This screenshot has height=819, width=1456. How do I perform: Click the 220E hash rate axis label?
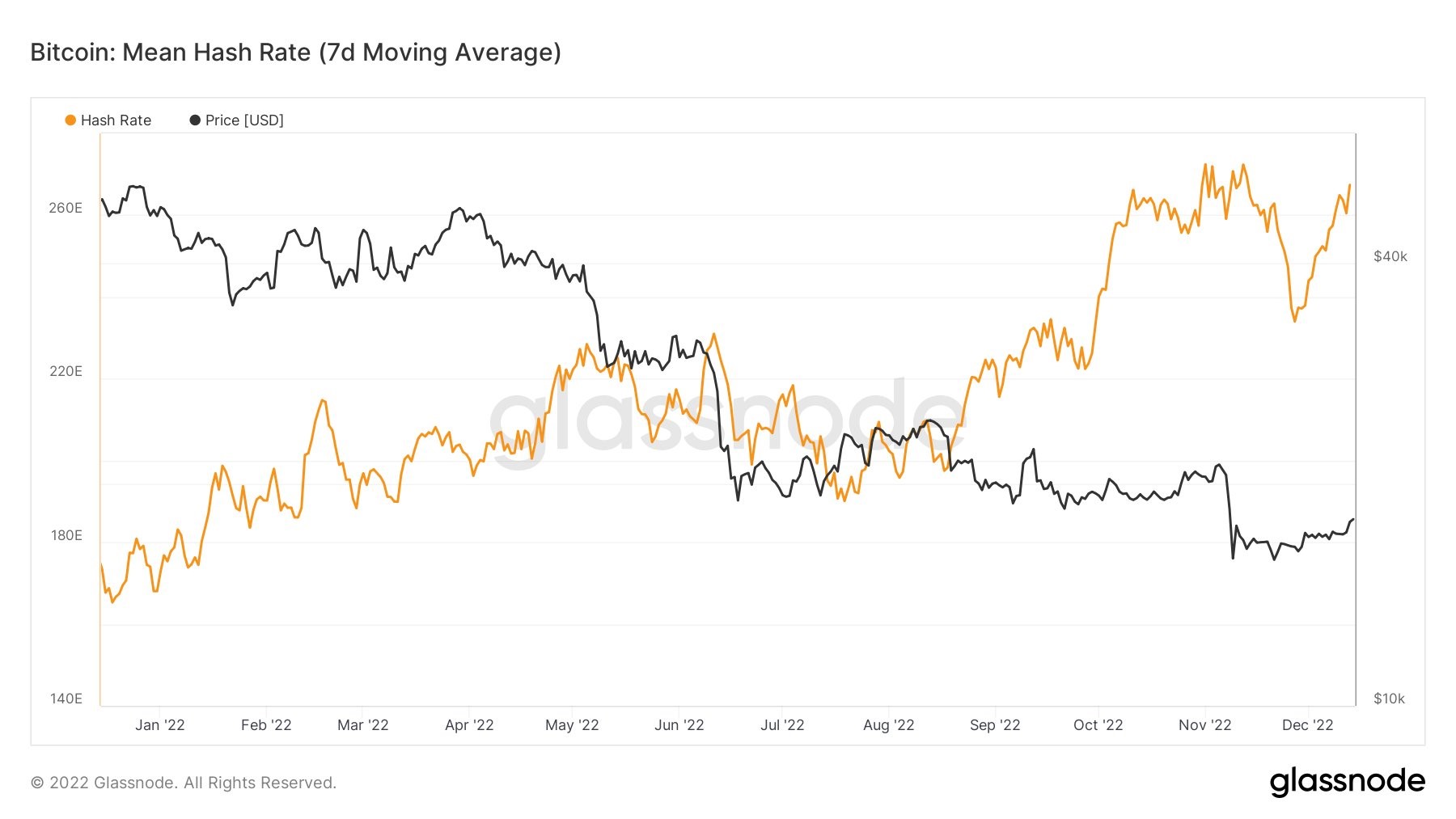pos(66,371)
